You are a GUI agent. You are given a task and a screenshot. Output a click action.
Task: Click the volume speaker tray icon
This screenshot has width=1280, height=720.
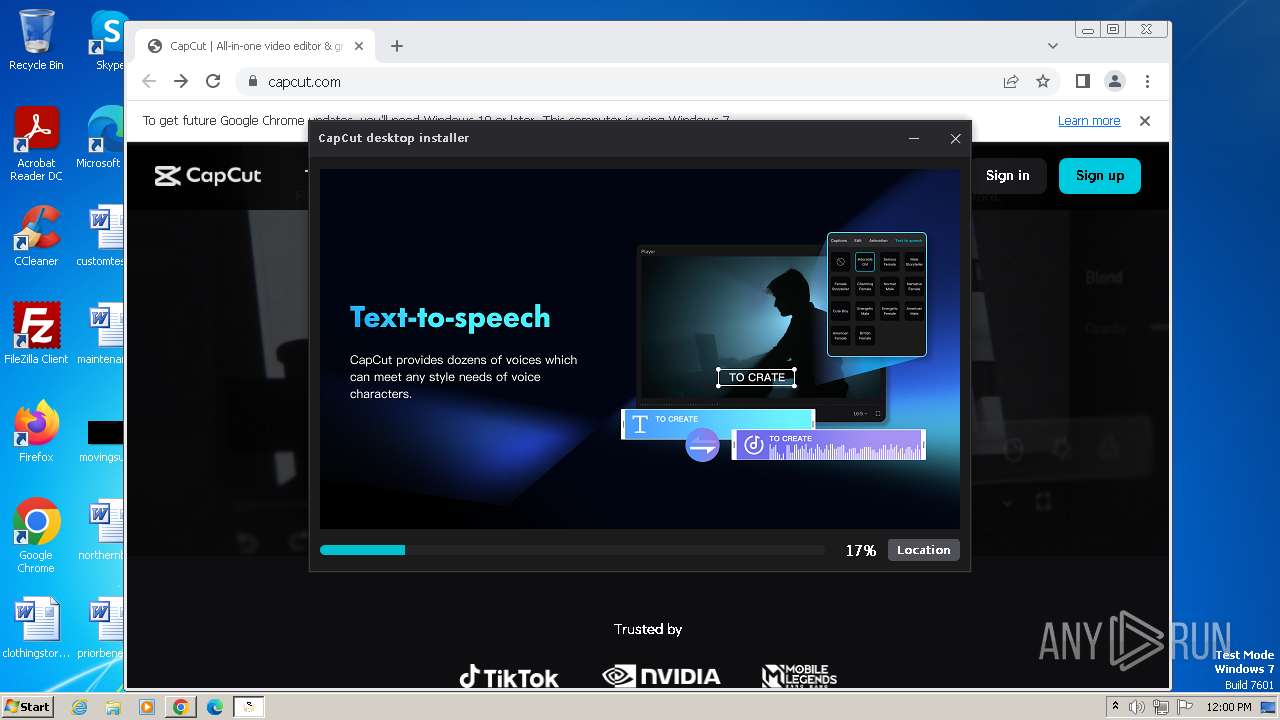[1137, 707]
